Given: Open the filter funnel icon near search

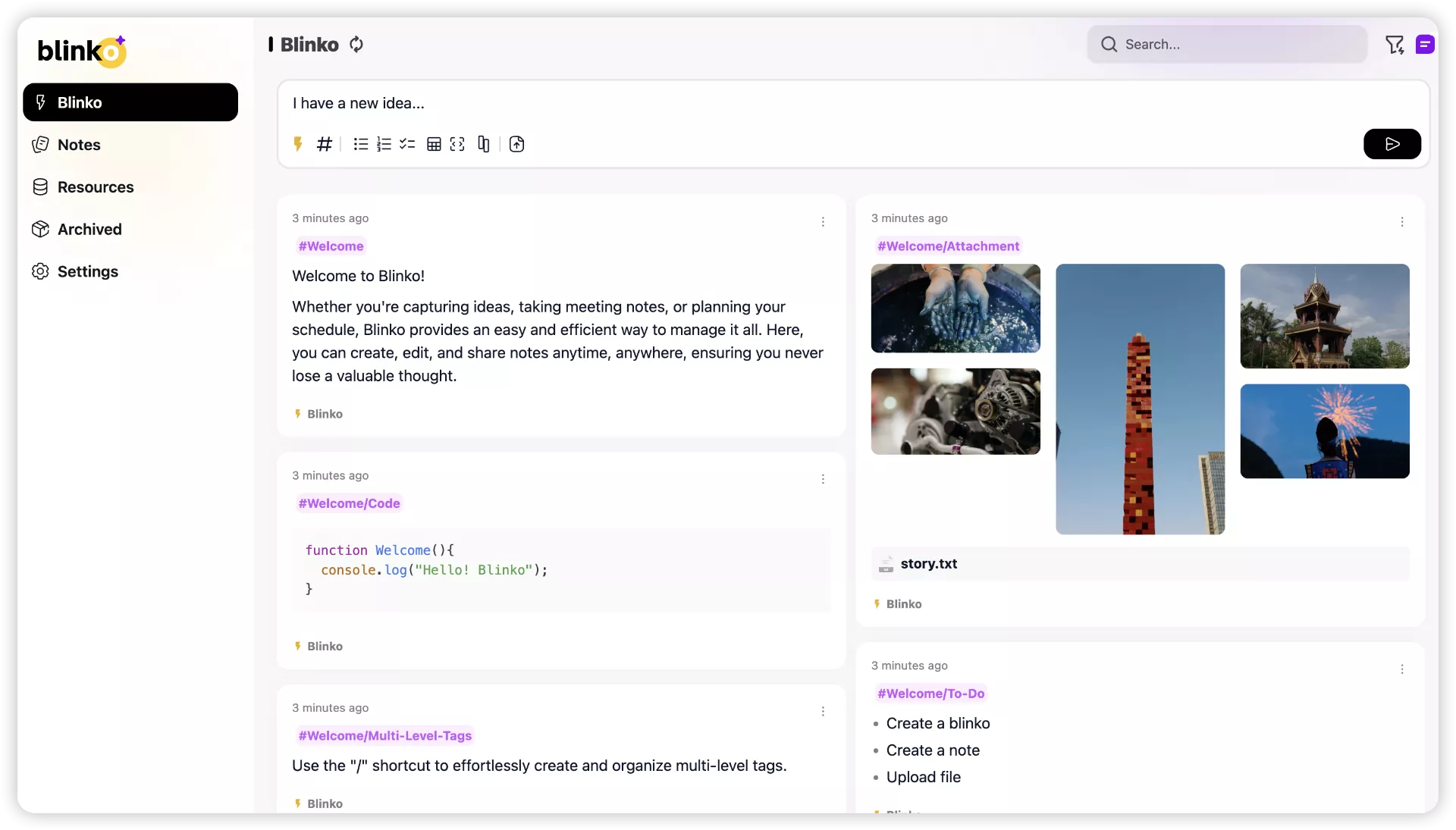Looking at the screenshot, I should point(1395,45).
